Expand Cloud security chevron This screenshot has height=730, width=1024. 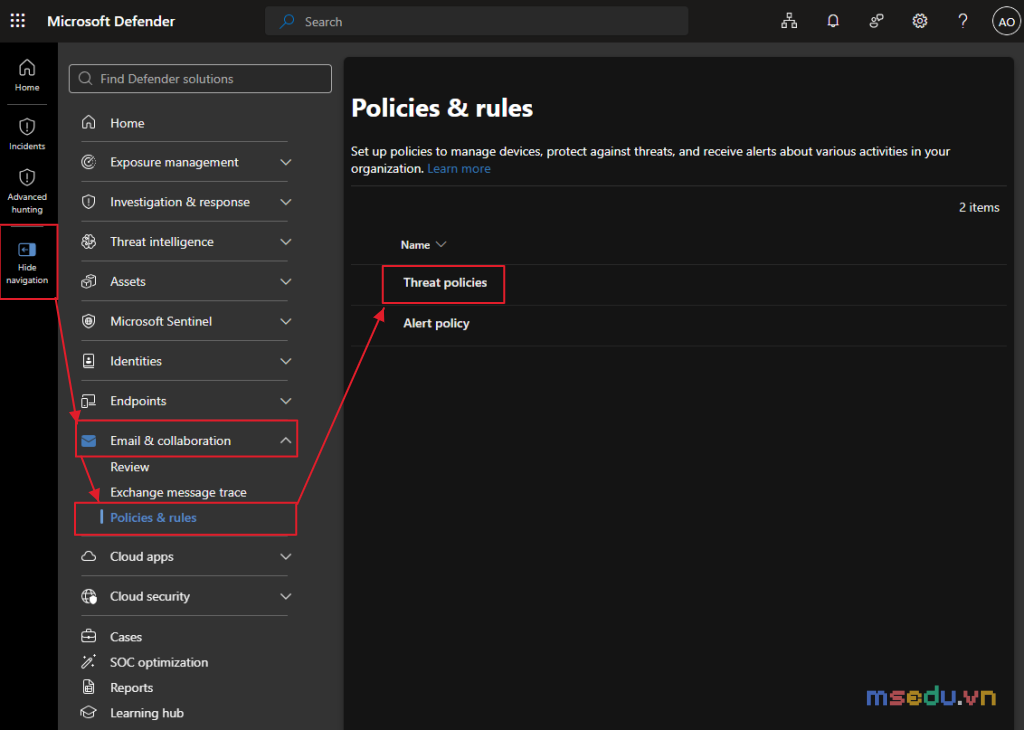pyautogui.click(x=285, y=596)
